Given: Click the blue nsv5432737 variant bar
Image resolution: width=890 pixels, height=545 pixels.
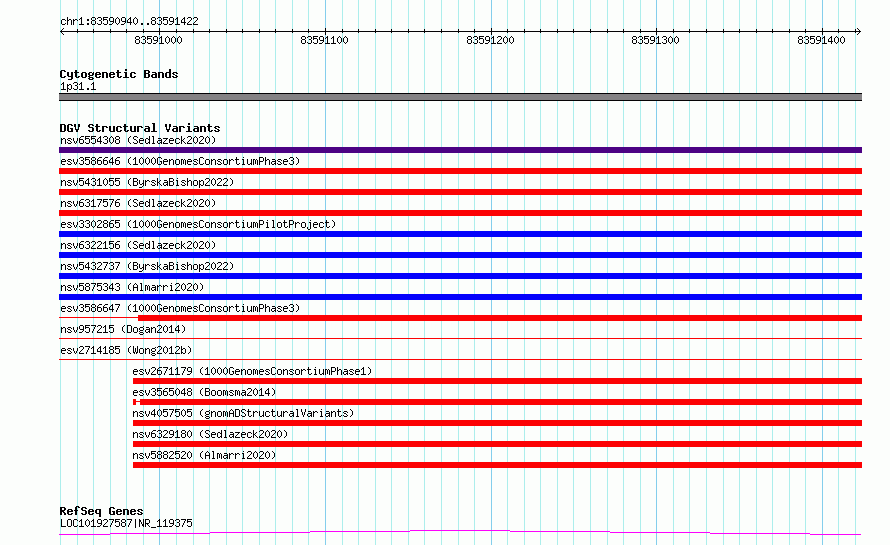Looking at the screenshot, I should (x=460, y=276).
